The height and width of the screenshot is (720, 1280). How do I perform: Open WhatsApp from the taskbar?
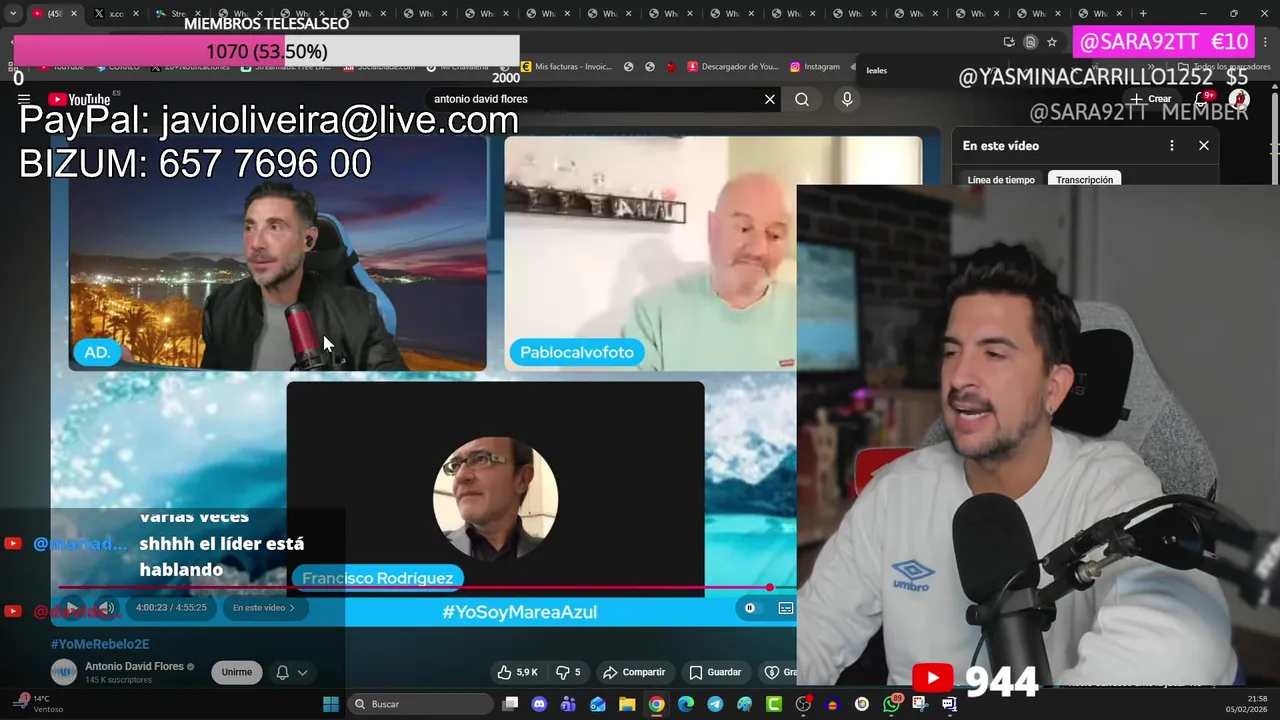[891, 704]
